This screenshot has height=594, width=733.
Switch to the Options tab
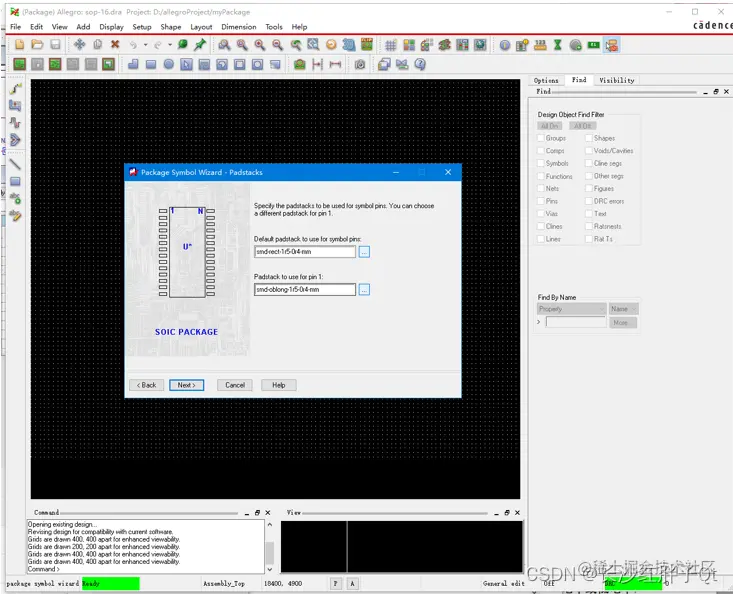(546, 80)
